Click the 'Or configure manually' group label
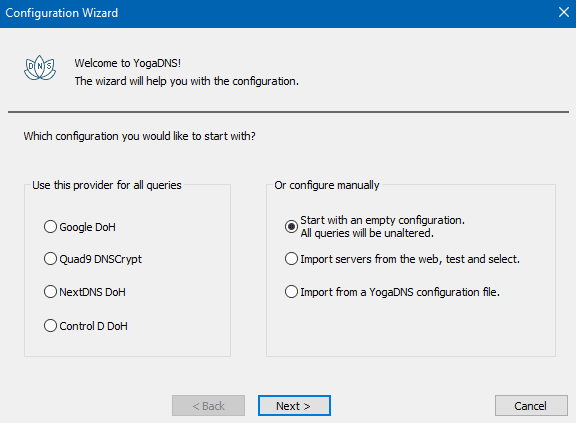Image resolution: width=576 pixels, height=423 pixels. (x=327, y=185)
